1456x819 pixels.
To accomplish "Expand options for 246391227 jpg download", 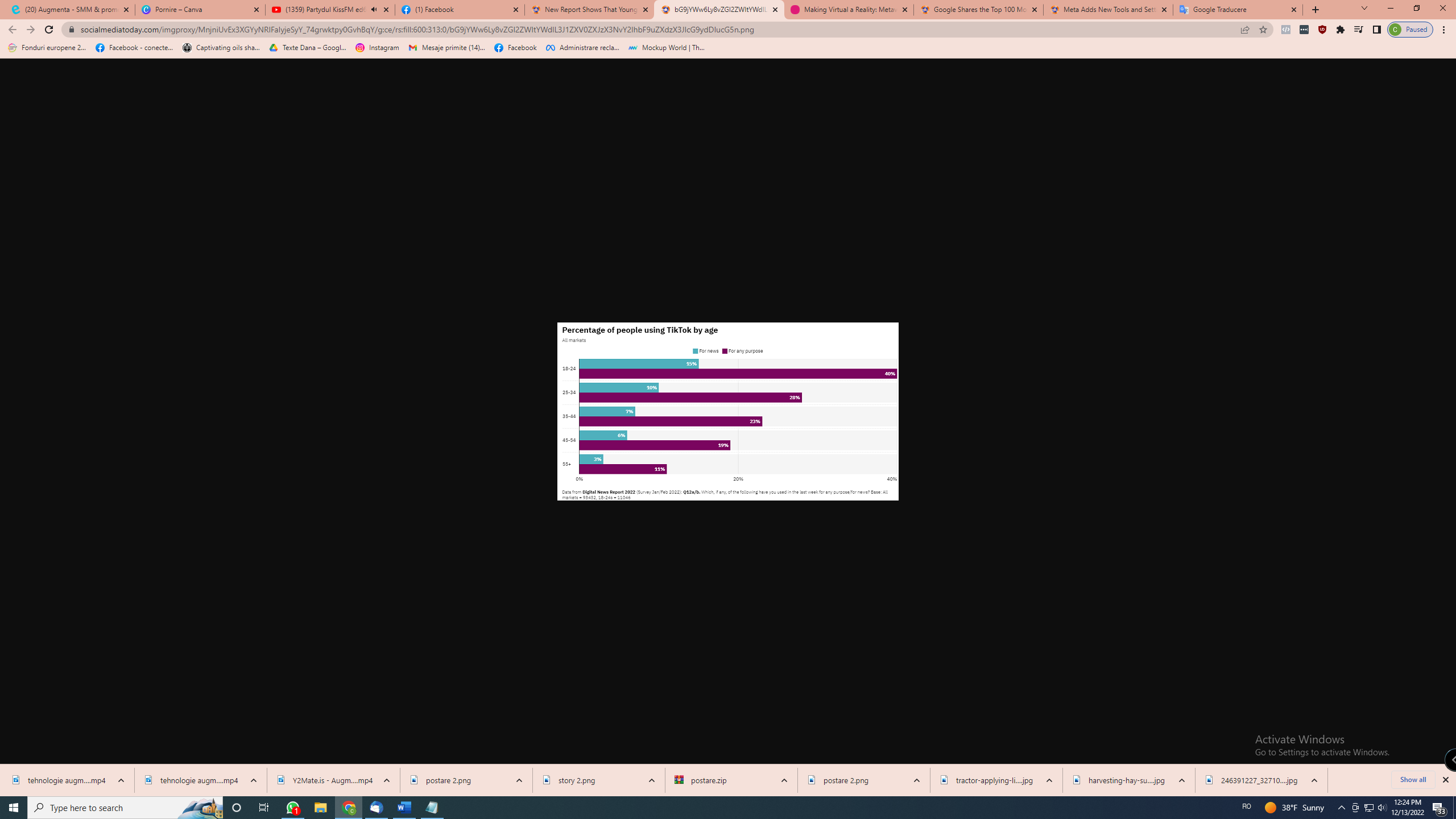I will pos(1314,780).
